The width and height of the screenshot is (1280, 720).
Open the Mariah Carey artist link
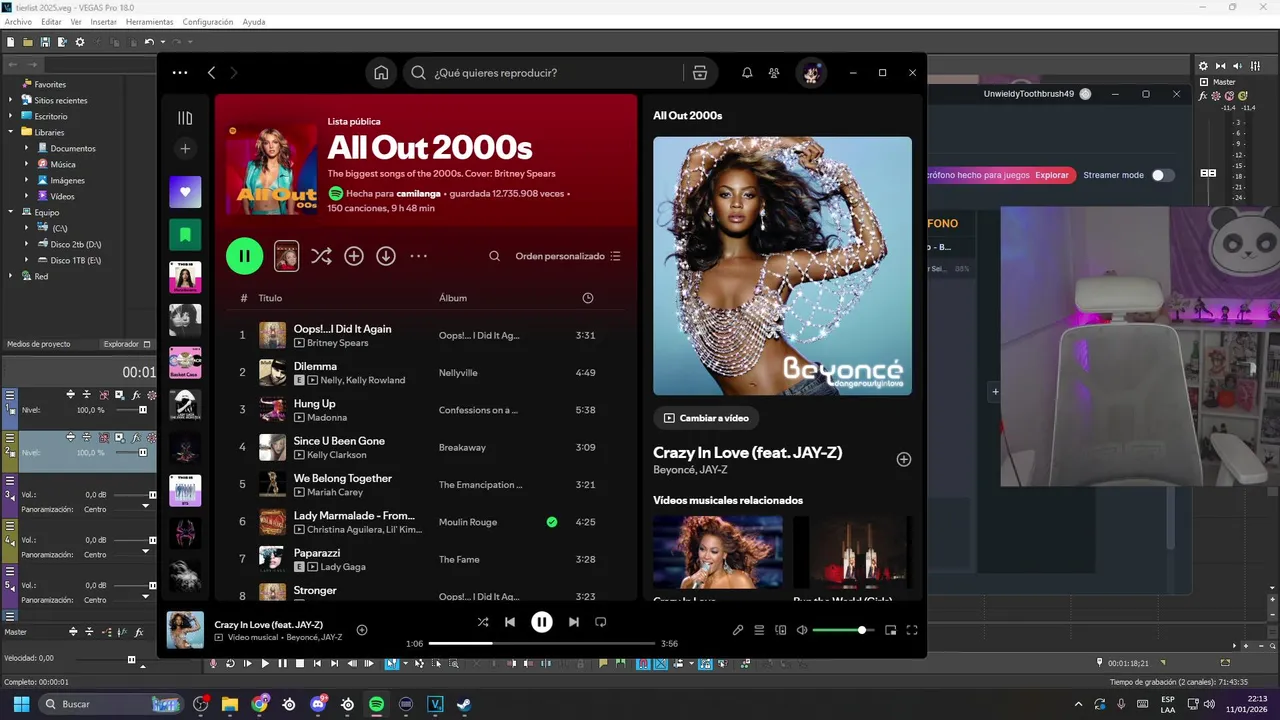click(x=335, y=492)
